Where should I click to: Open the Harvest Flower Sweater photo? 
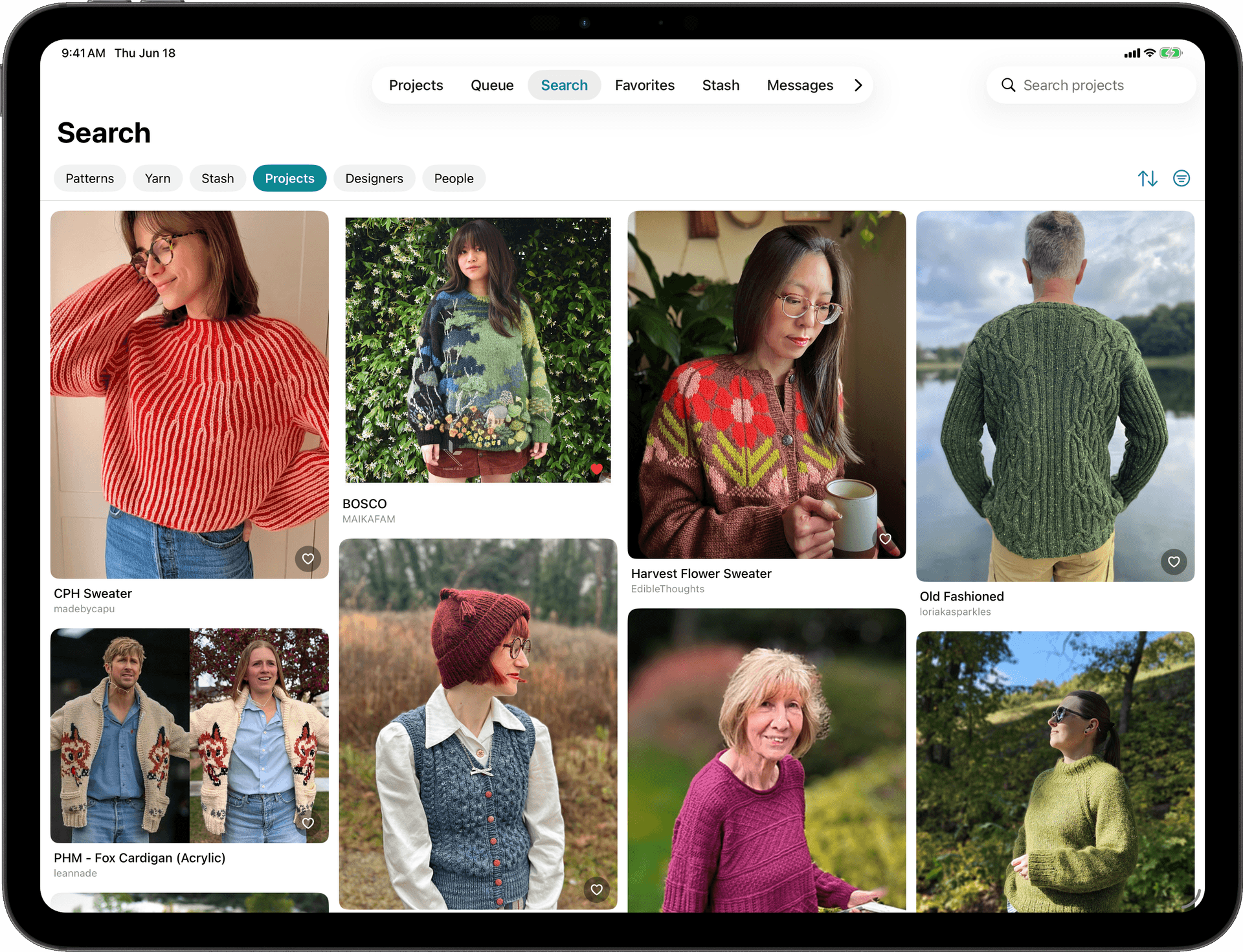[767, 384]
